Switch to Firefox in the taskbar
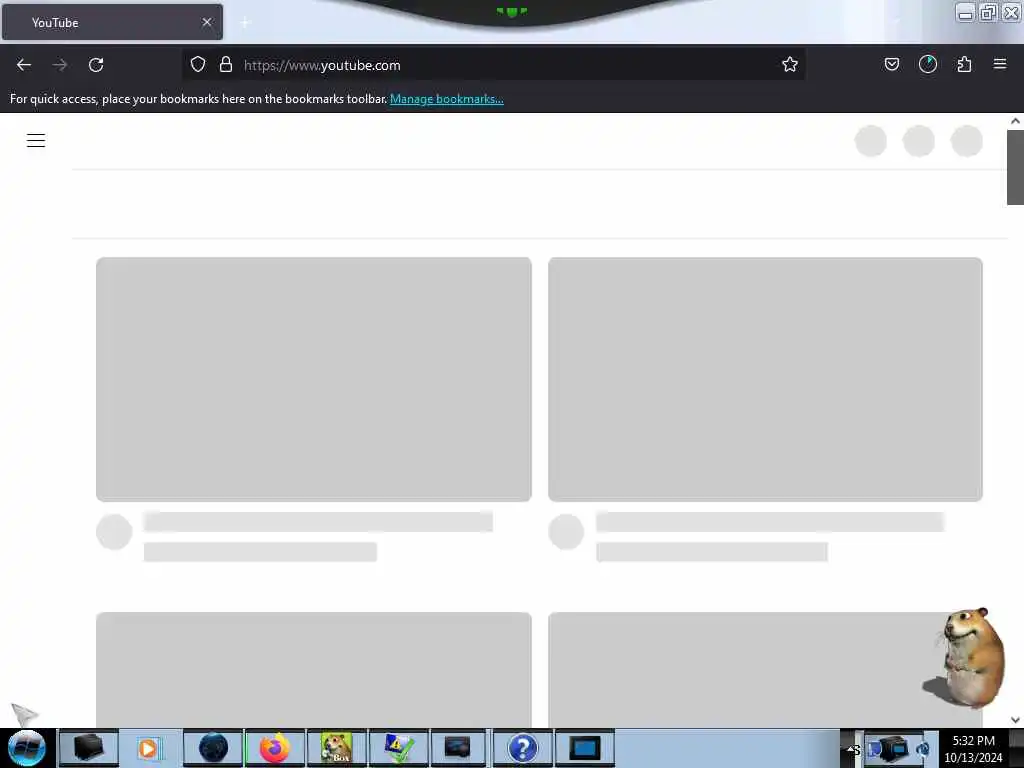The height and width of the screenshot is (768, 1024). (x=274, y=748)
